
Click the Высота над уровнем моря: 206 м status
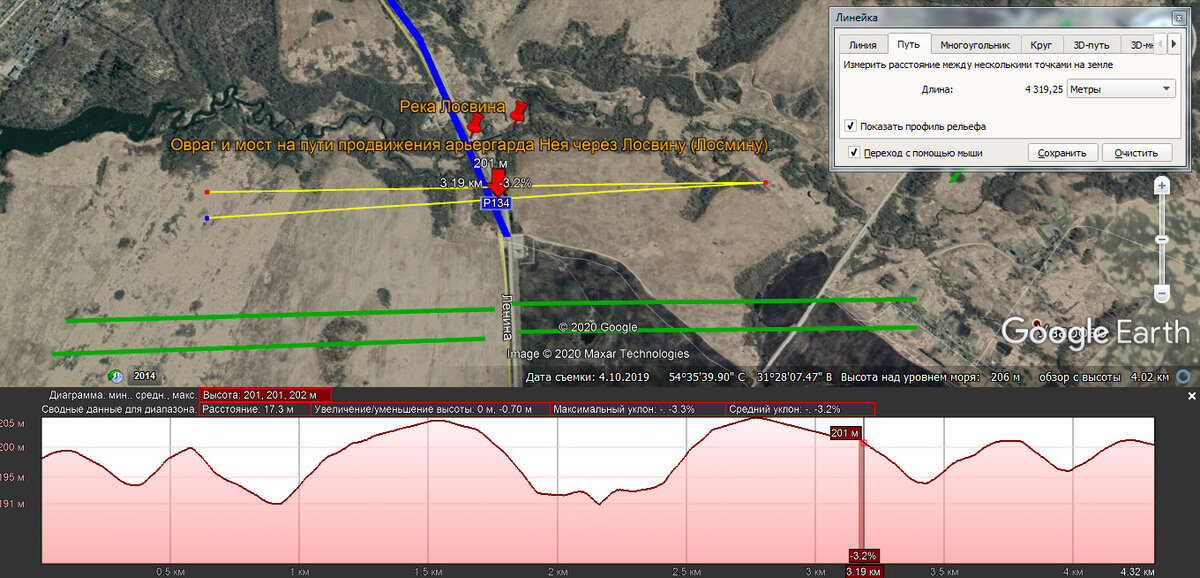pyautogui.click(x=930, y=377)
